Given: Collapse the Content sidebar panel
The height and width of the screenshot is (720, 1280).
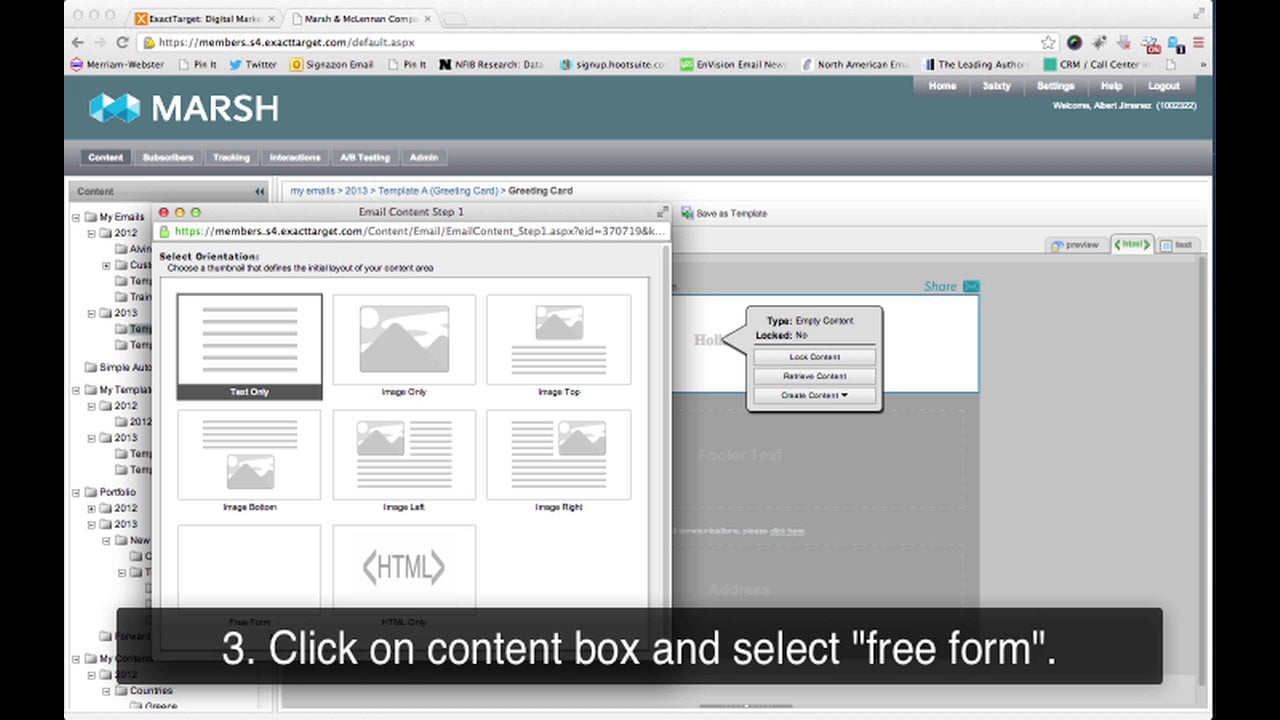Looking at the screenshot, I should (260, 191).
